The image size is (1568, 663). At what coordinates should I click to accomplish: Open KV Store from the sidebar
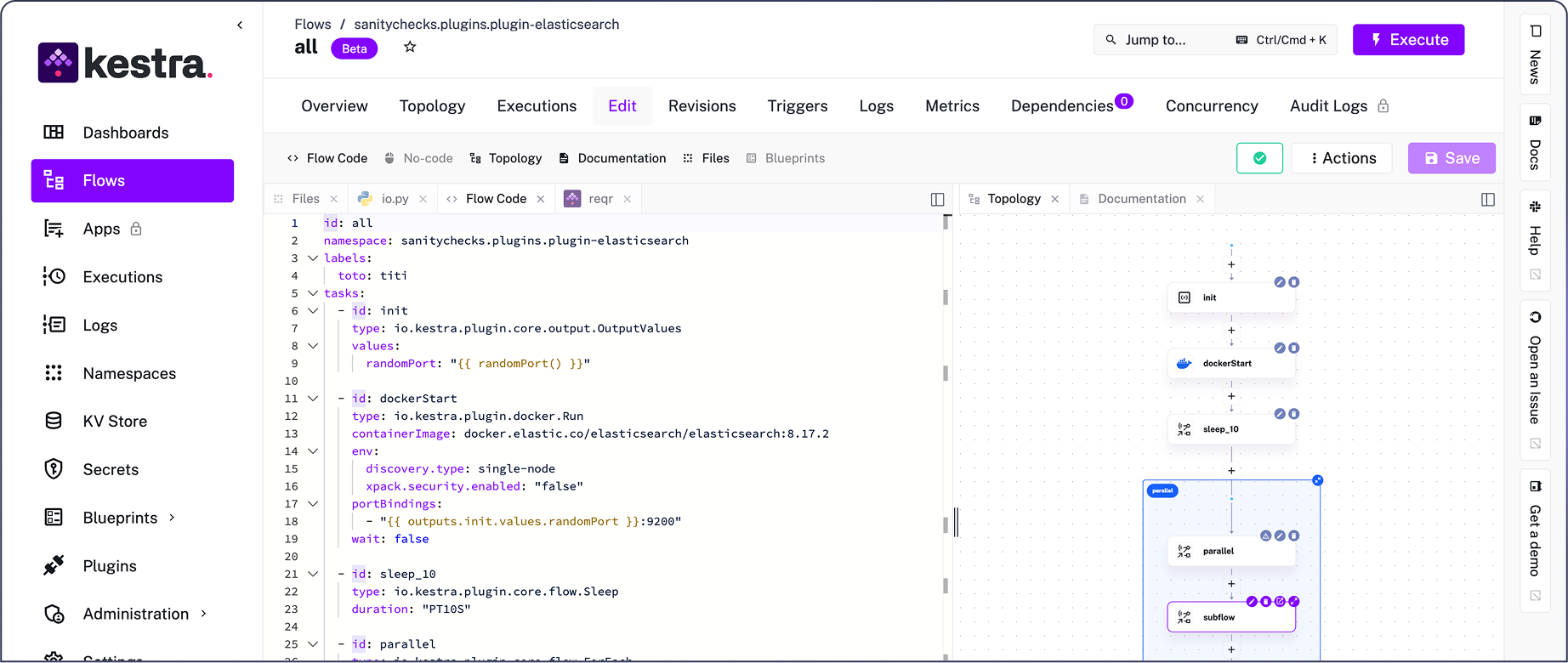[x=115, y=422]
